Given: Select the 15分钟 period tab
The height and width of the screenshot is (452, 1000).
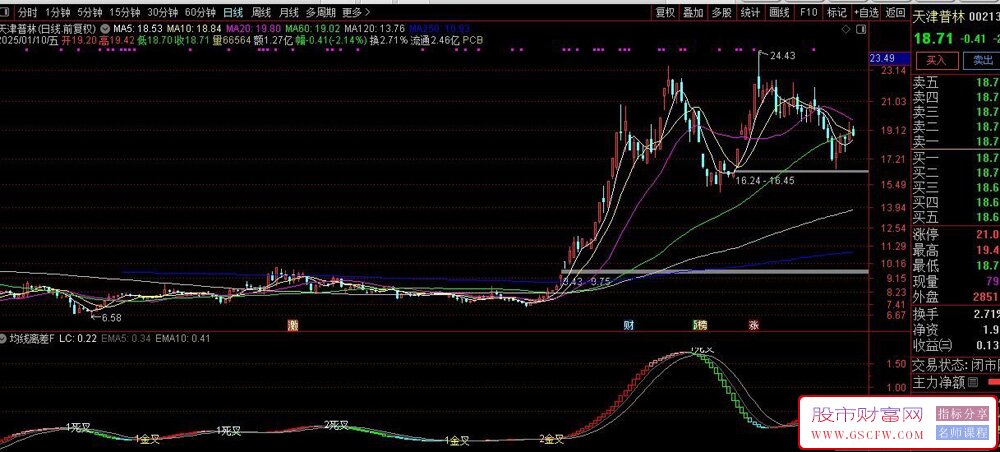Looking at the screenshot, I should click(124, 11).
